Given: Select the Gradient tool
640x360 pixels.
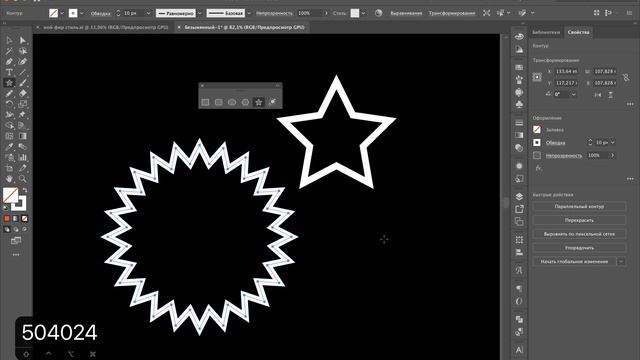Looking at the screenshot, I should pos(23,136).
